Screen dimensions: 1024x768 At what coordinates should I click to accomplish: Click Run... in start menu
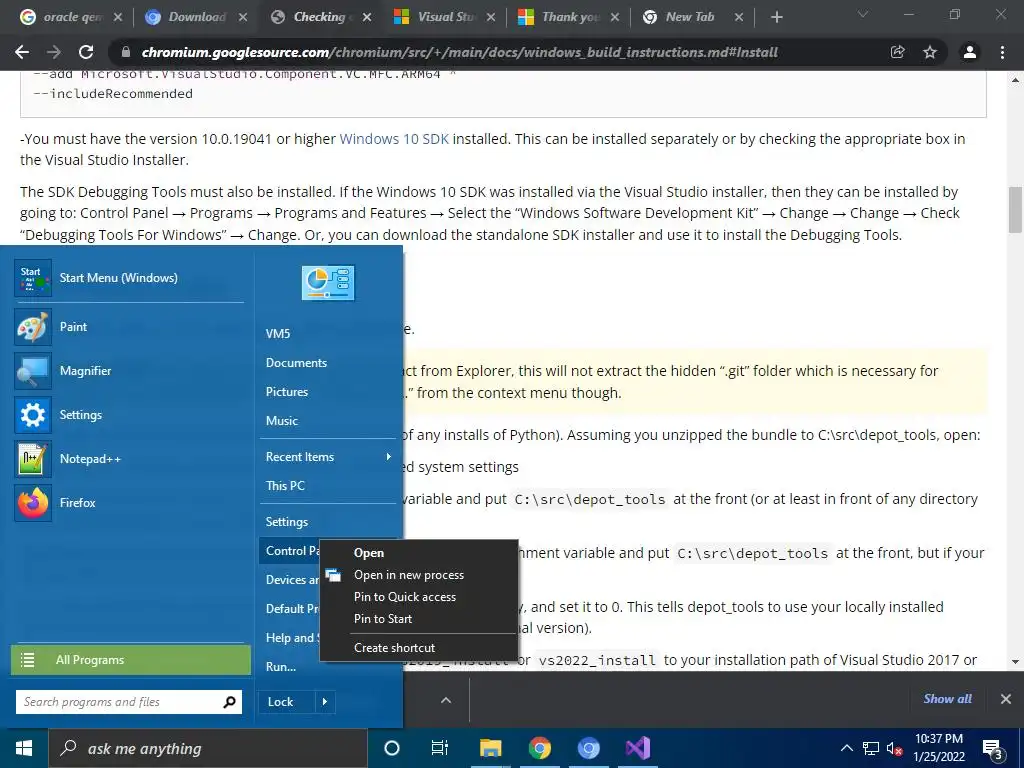281,667
